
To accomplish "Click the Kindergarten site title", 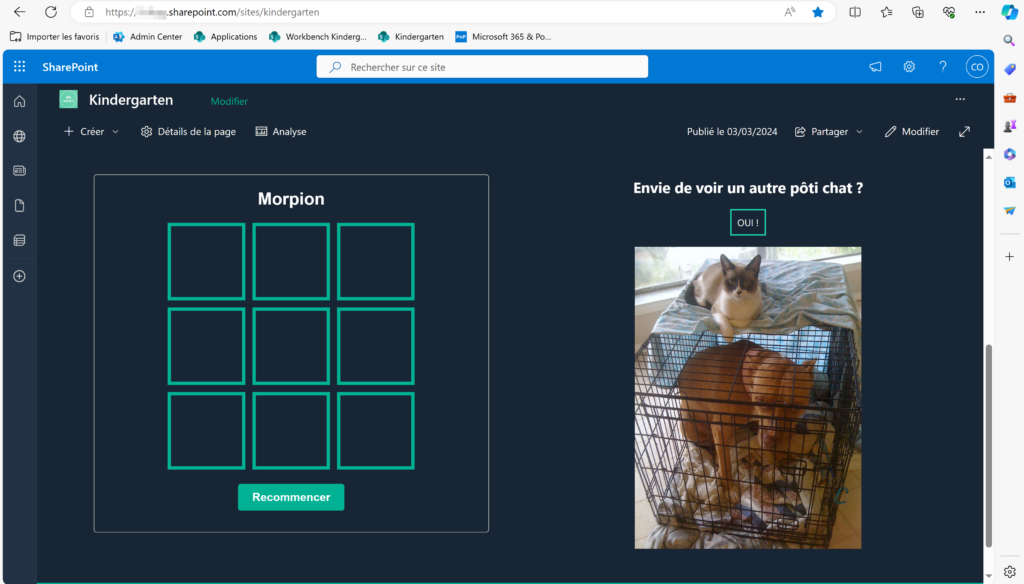I will click(131, 100).
